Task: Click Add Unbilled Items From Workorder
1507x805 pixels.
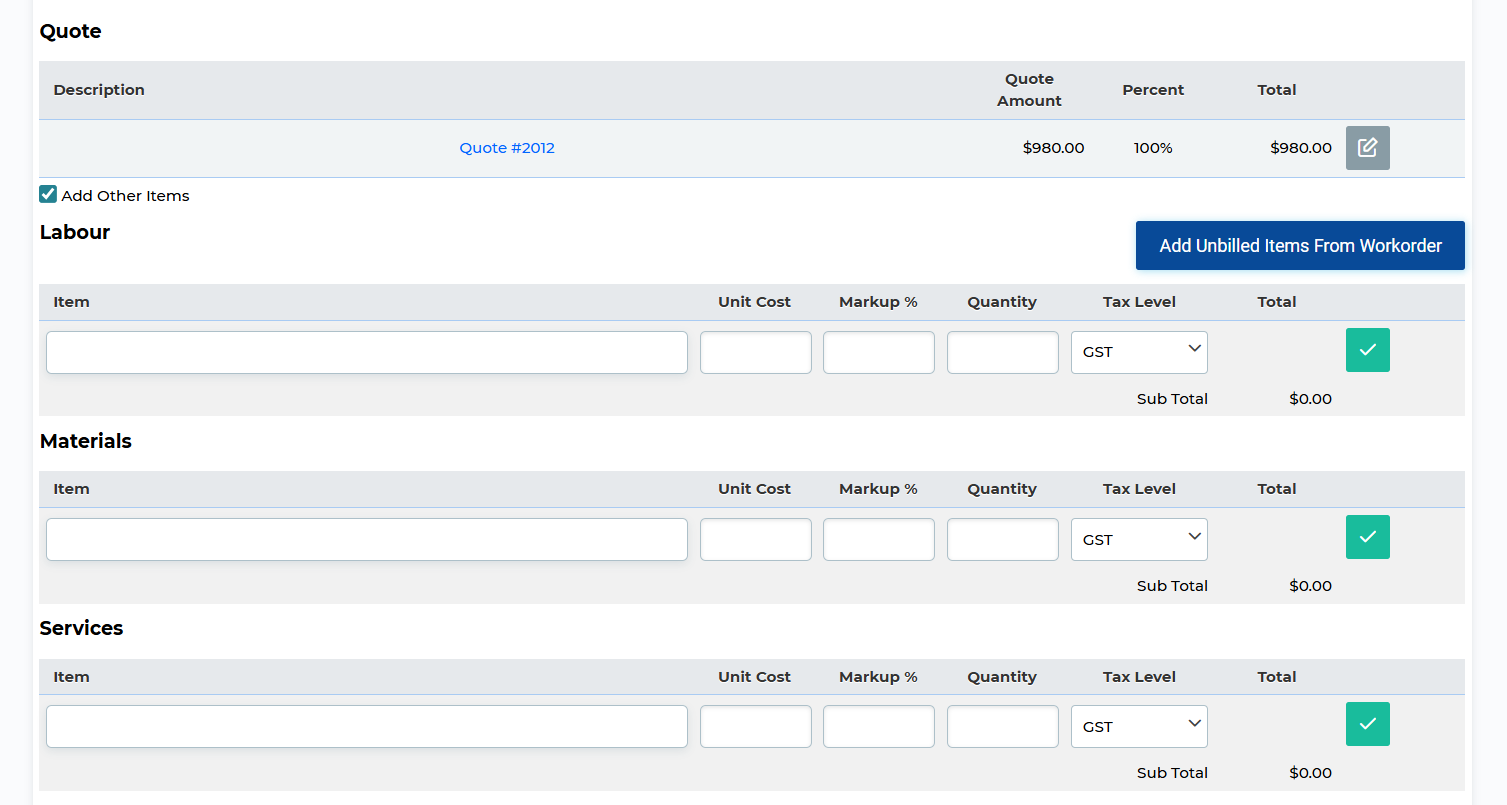Action: point(1300,246)
